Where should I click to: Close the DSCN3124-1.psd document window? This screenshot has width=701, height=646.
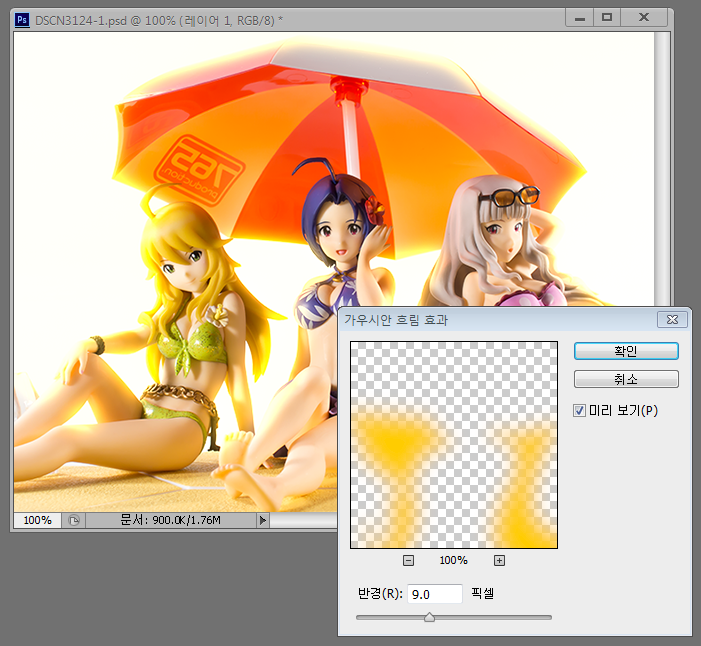coord(644,18)
